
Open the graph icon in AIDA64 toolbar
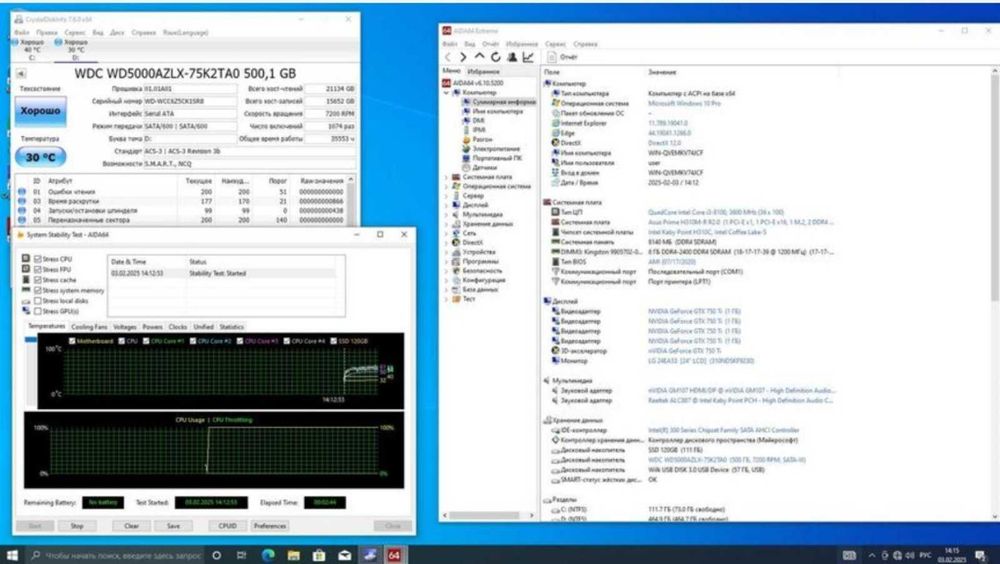click(x=528, y=57)
